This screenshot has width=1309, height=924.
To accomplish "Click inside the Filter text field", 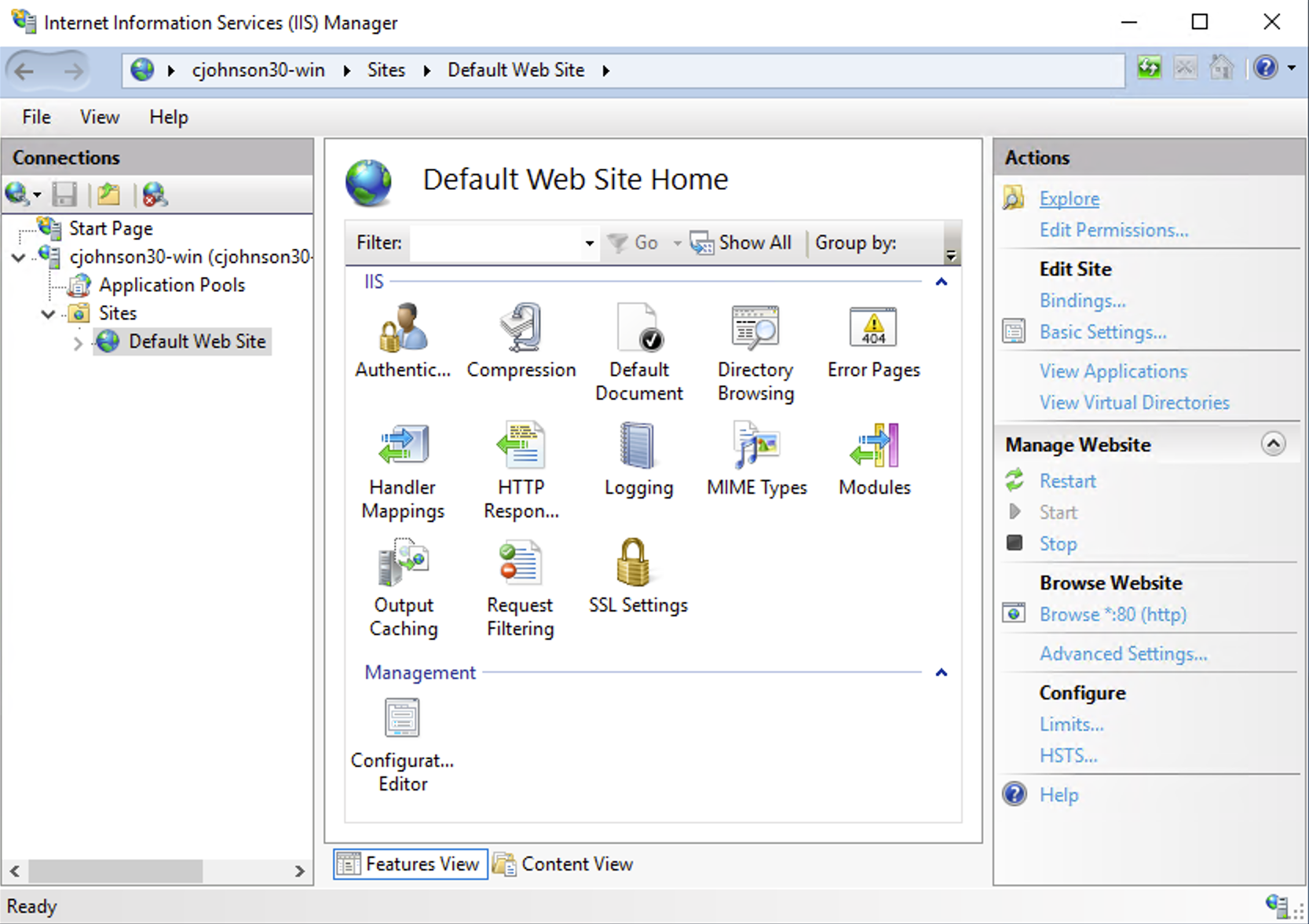I will point(496,243).
